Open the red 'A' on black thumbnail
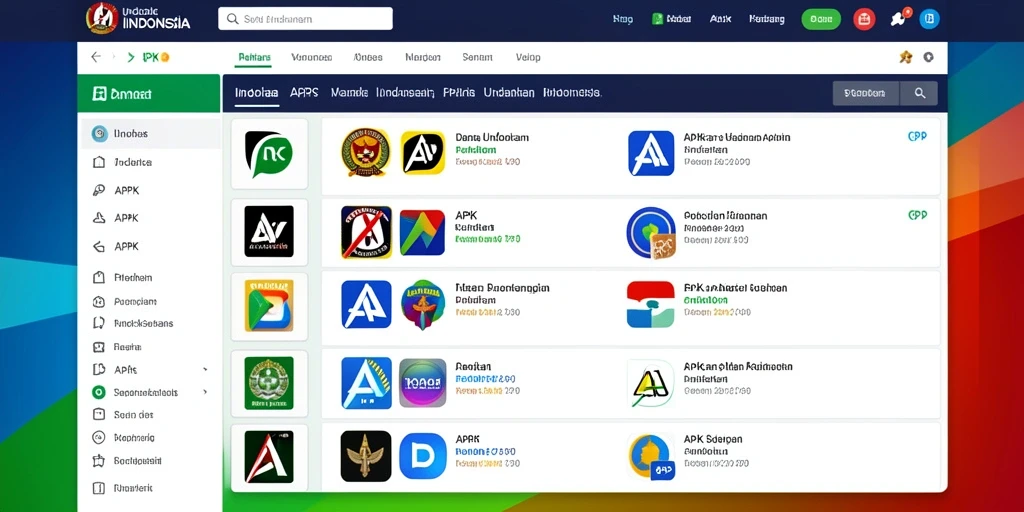1024x512 pixels. [x=269, y=456]
